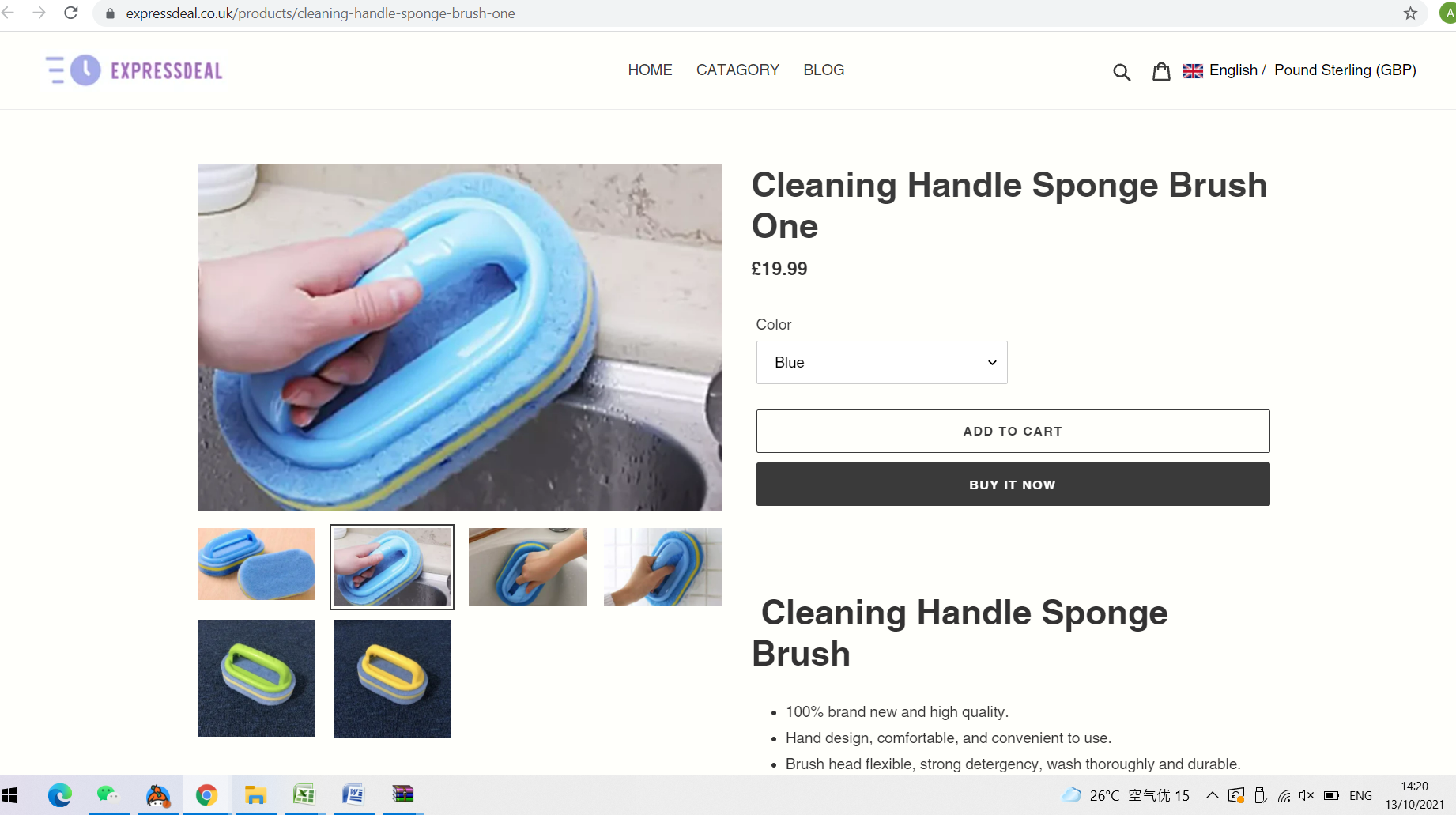1456x815 pixels.
Task: Select the green sponge brush thumbnail
Action: pos(256,678)
